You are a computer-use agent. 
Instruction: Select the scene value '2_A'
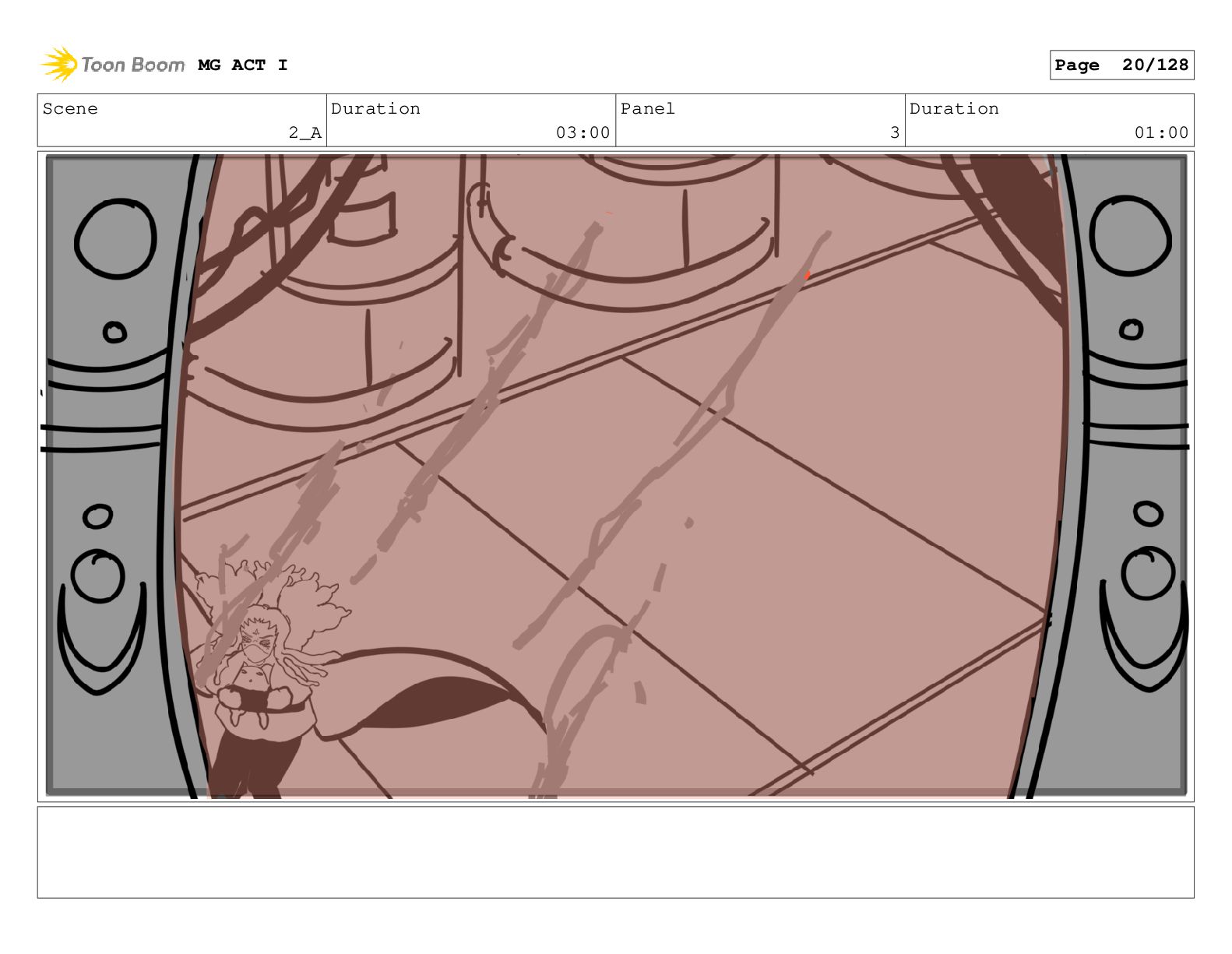tap(304, 133)
